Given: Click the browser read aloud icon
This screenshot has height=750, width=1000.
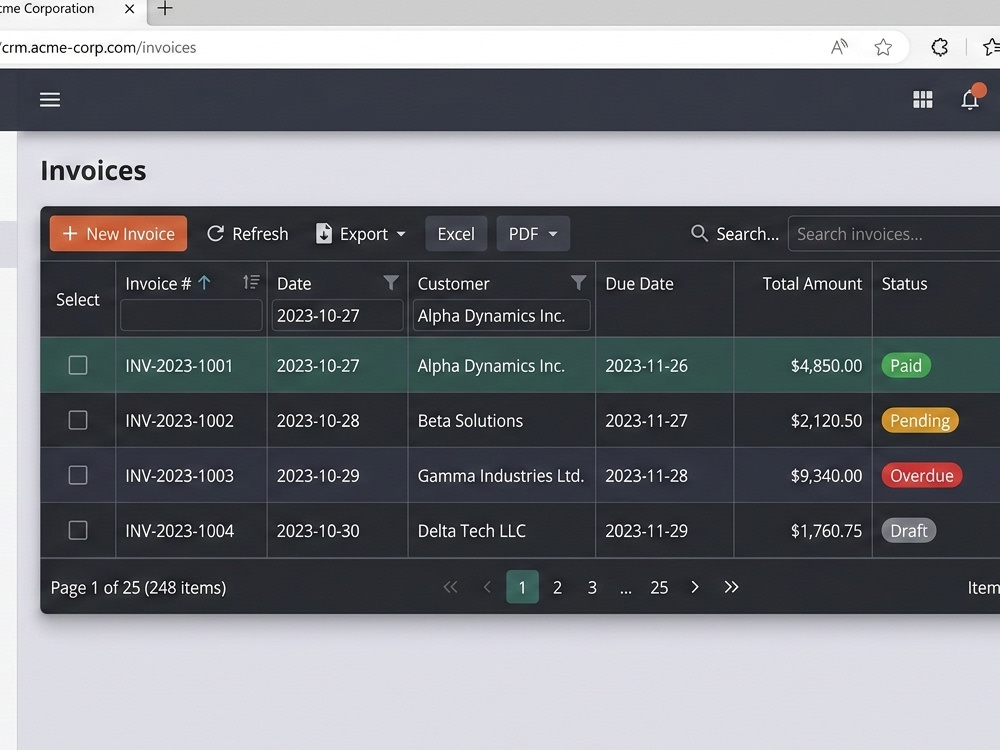Looking at the screenshot, I should pyautogui.click(x=839, y=47).
